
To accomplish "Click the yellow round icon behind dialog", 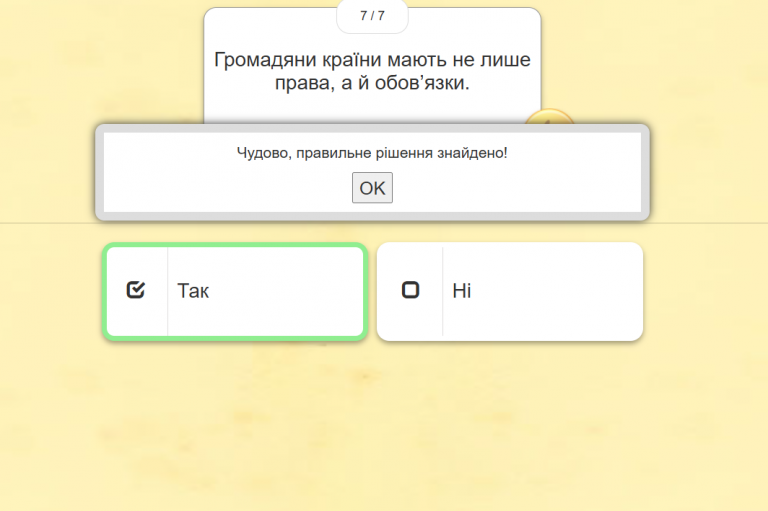I will [549, 117].
